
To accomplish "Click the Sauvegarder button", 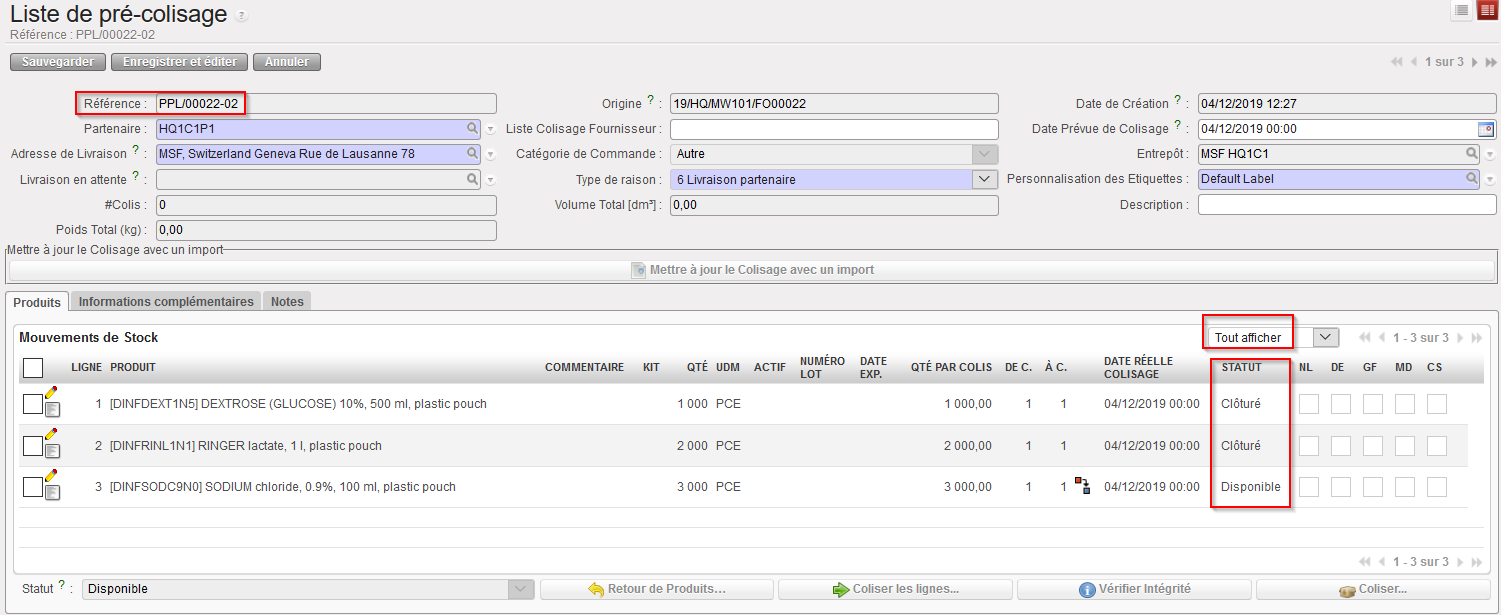I will click(57, 62).
